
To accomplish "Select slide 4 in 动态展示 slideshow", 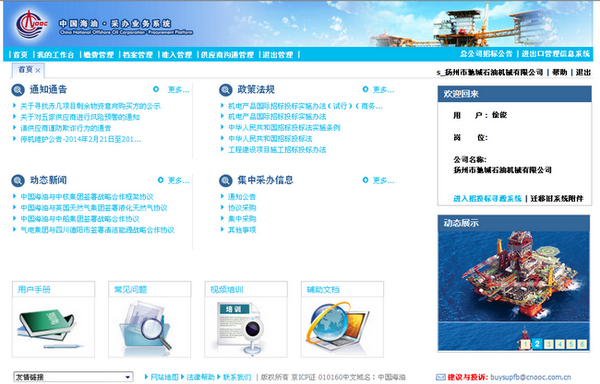I will pos(559,344).
